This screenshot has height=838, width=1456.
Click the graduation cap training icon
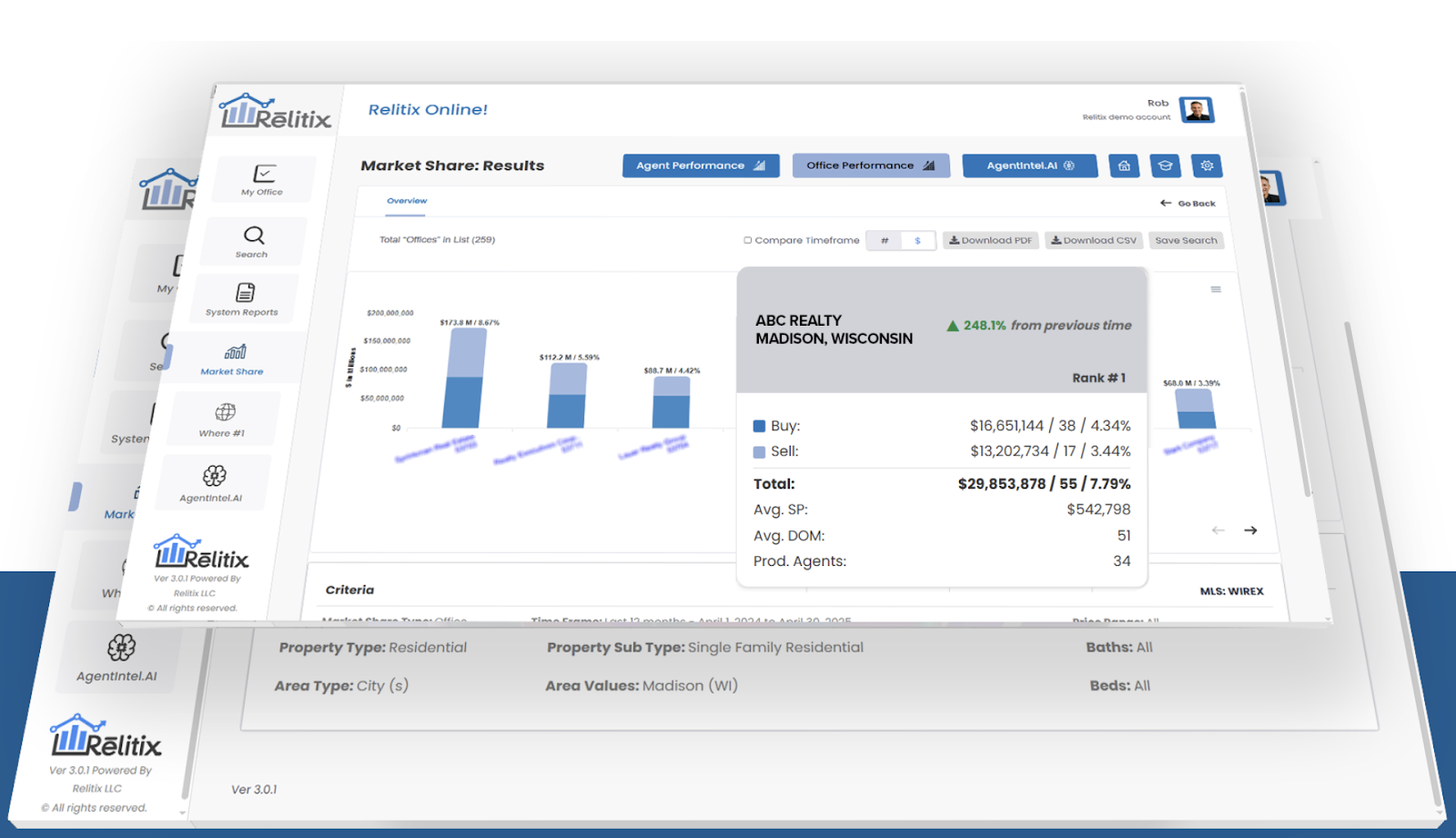(x=1165, y=166)
